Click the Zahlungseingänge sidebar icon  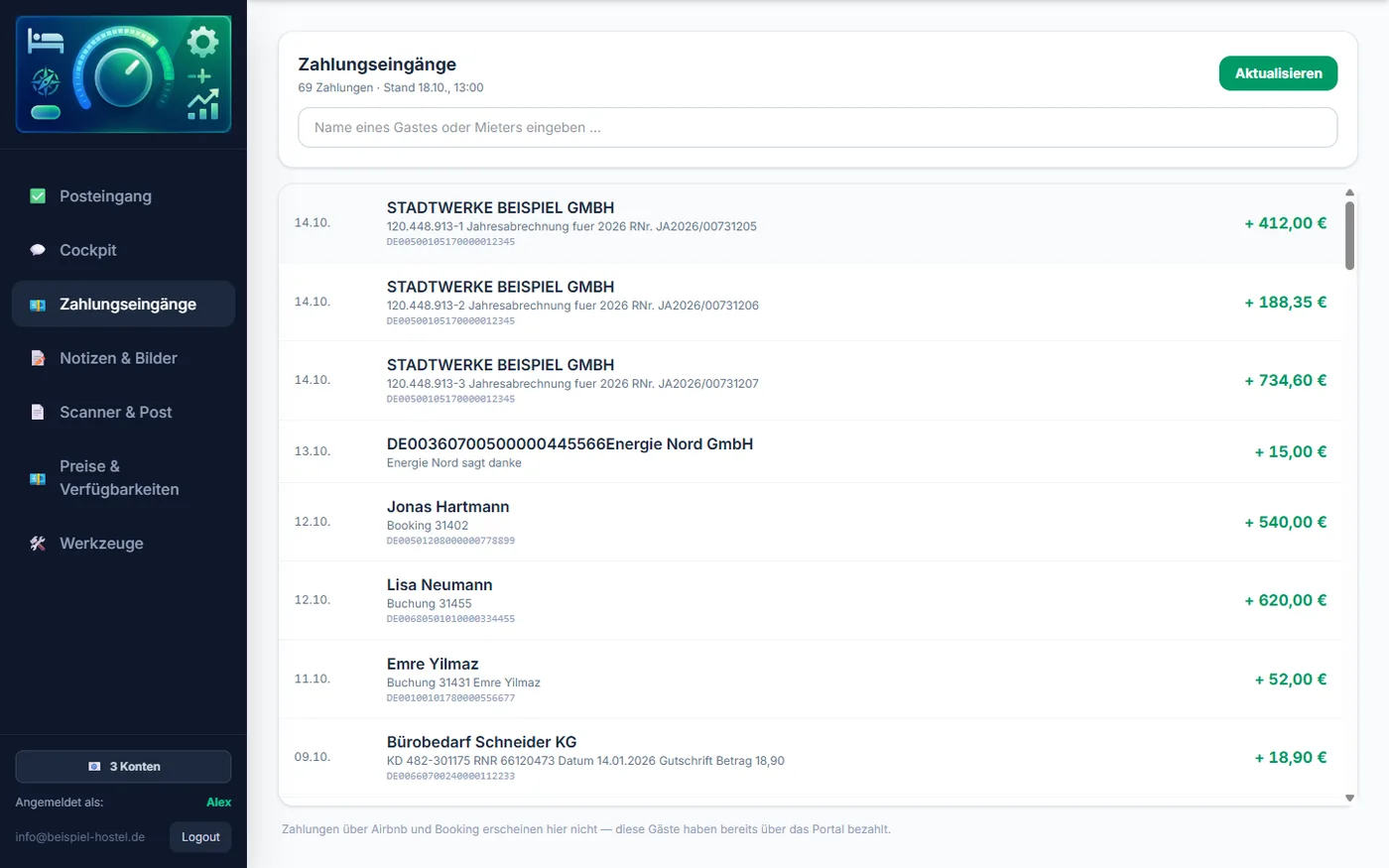[x=38, y=305]
